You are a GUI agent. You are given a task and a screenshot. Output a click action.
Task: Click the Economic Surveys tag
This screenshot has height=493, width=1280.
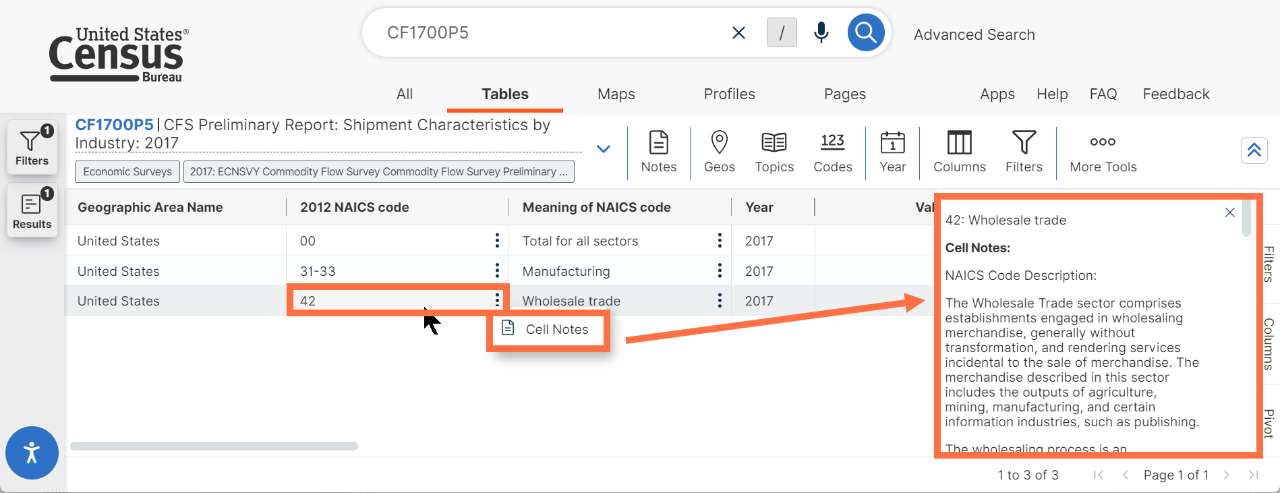127,171
